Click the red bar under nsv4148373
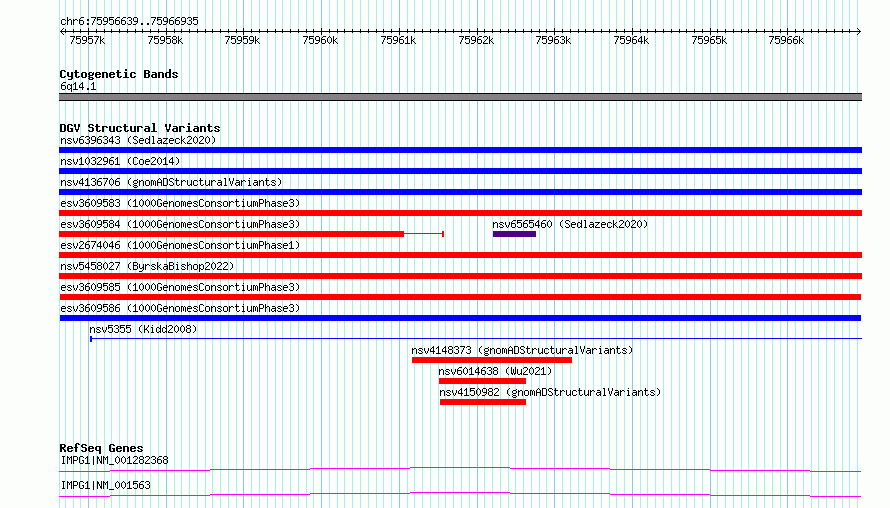 click(x=492, y=360)
